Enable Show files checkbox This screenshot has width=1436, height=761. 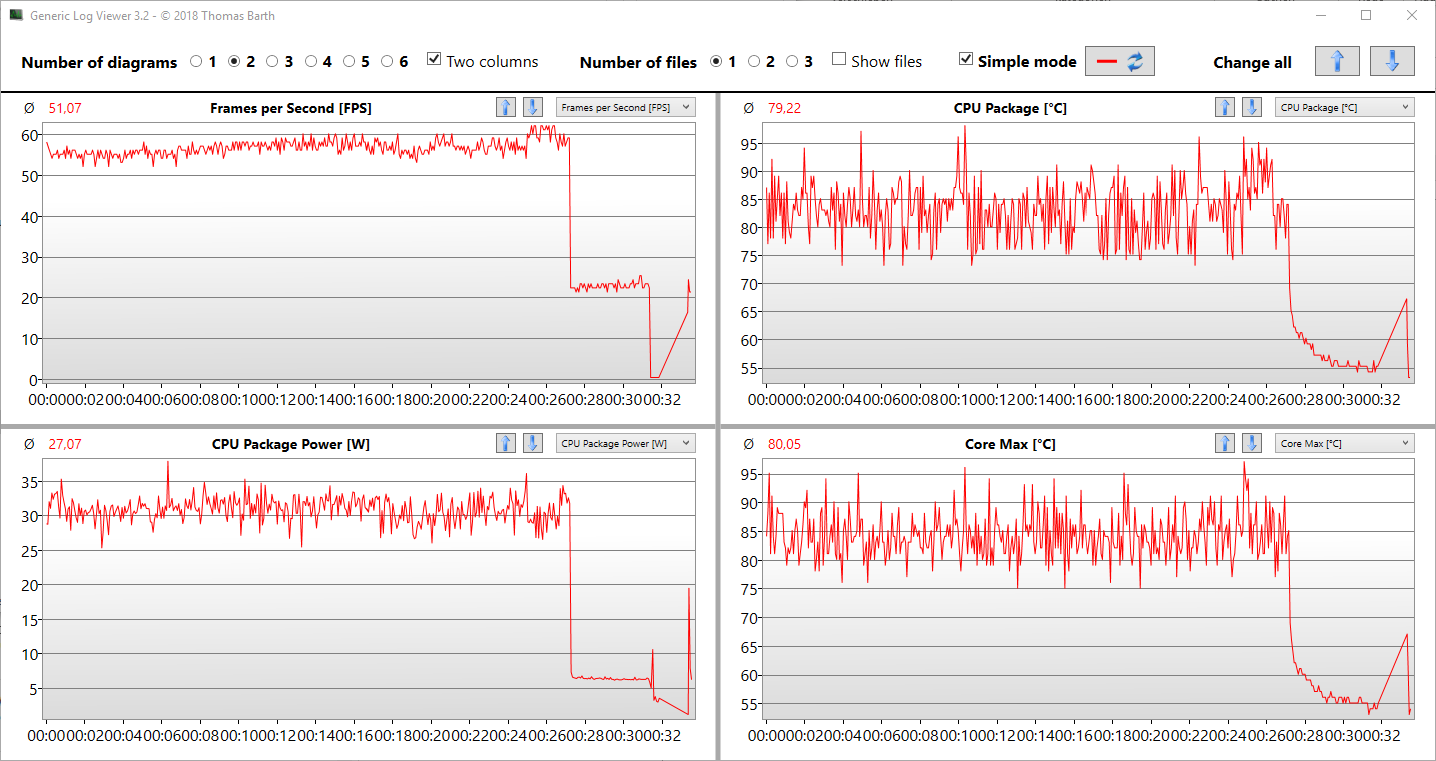(839, 60)
